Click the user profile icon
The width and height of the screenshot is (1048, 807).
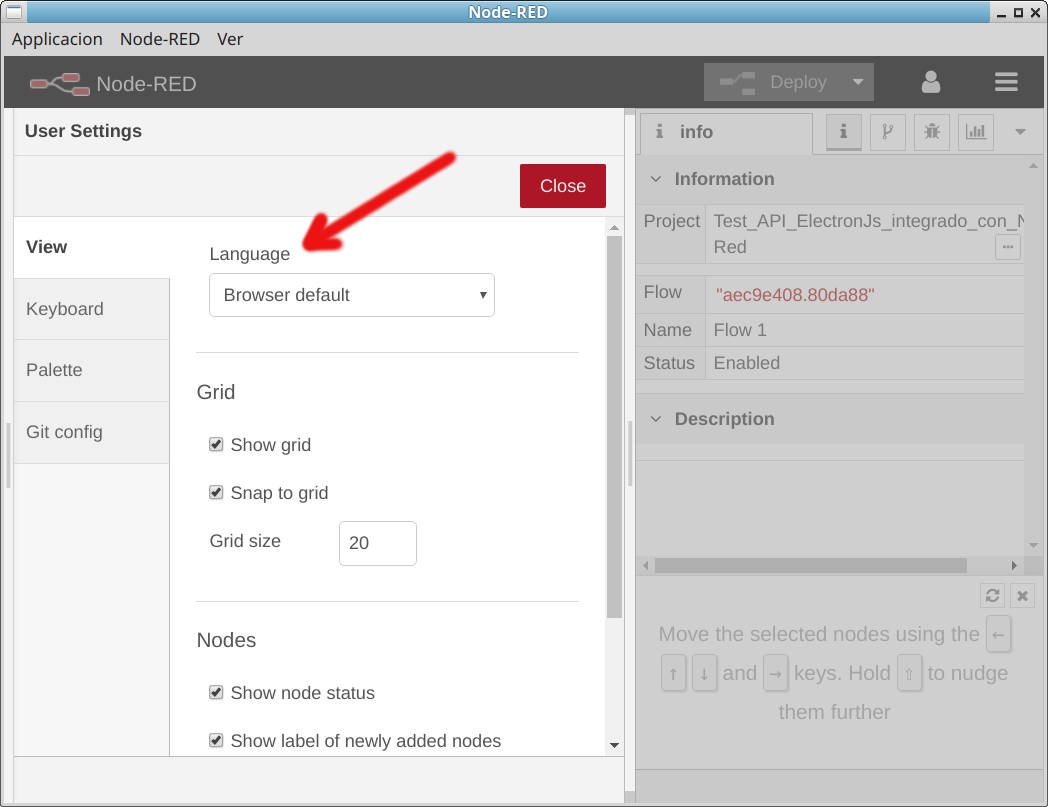(x=930, y=82)
